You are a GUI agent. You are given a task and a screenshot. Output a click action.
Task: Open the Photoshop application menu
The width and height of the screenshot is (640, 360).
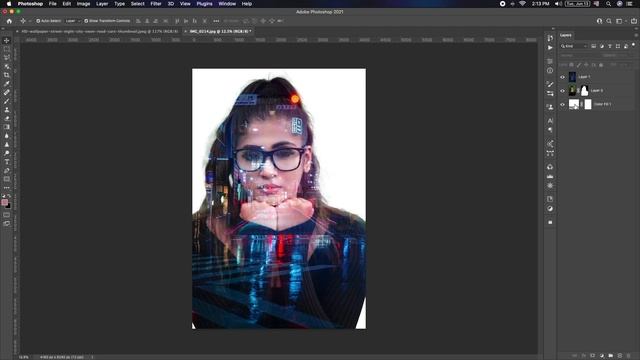[x=30, y=4]
